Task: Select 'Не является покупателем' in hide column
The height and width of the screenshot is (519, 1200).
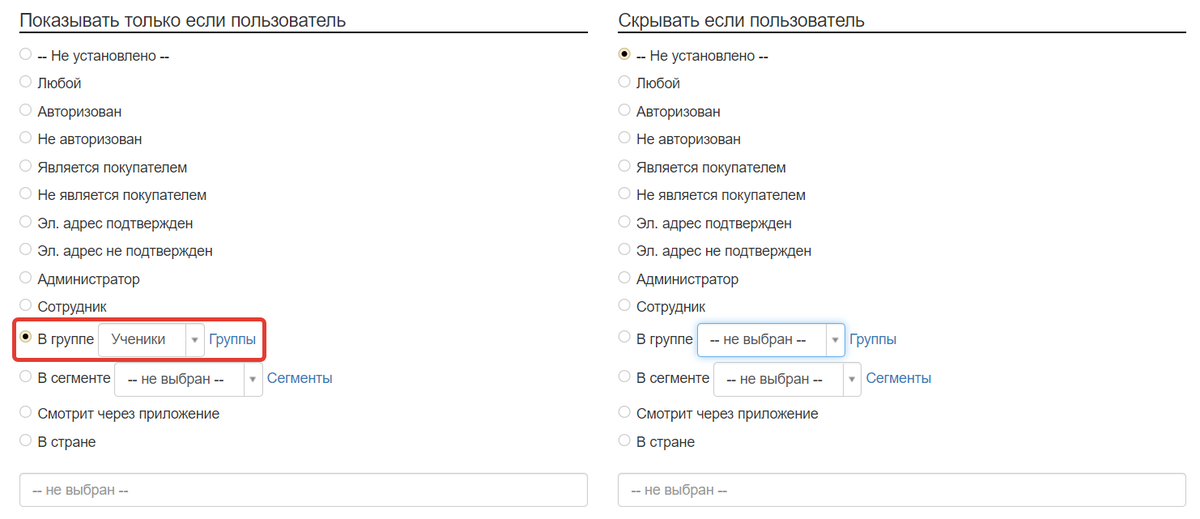Action: pyautogui.click(x=625, y=194)
